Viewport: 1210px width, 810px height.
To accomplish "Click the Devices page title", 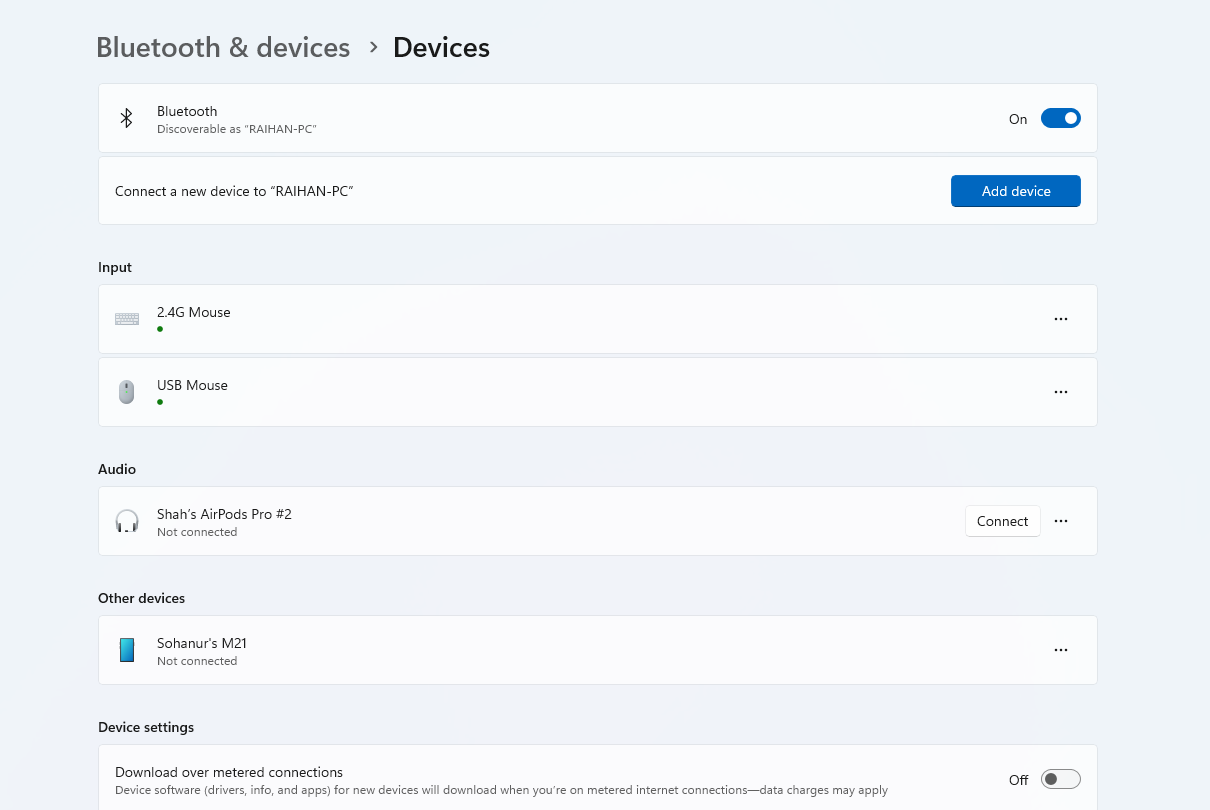I will [x=441, y=47].
